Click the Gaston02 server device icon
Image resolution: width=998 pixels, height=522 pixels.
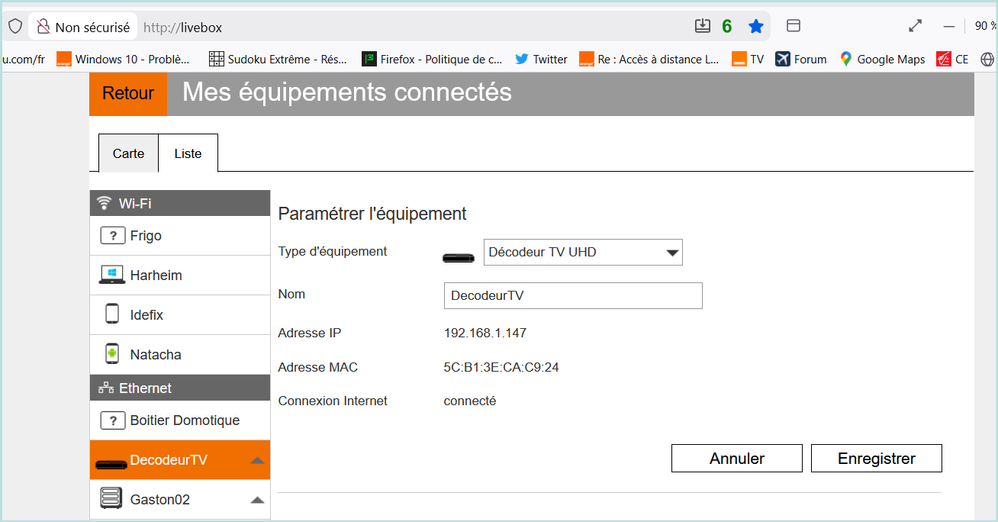112,498
